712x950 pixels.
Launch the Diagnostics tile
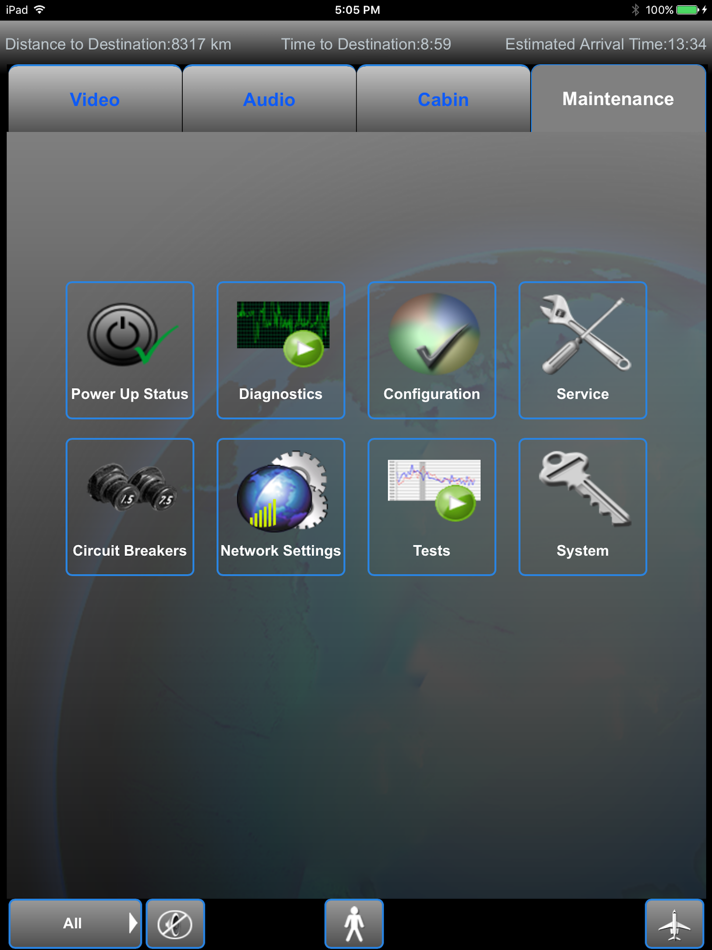281,350
